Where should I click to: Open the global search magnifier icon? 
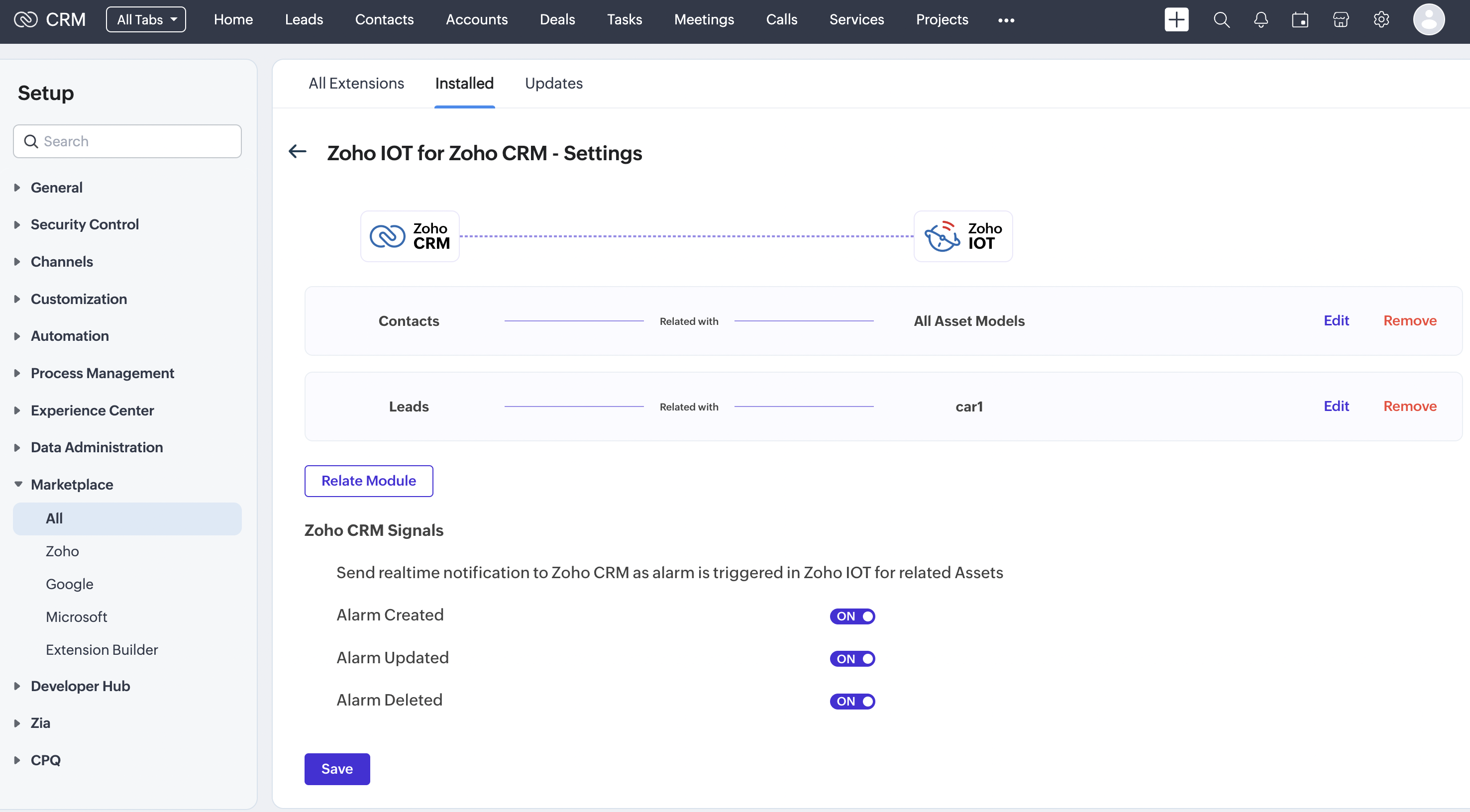1221,20
